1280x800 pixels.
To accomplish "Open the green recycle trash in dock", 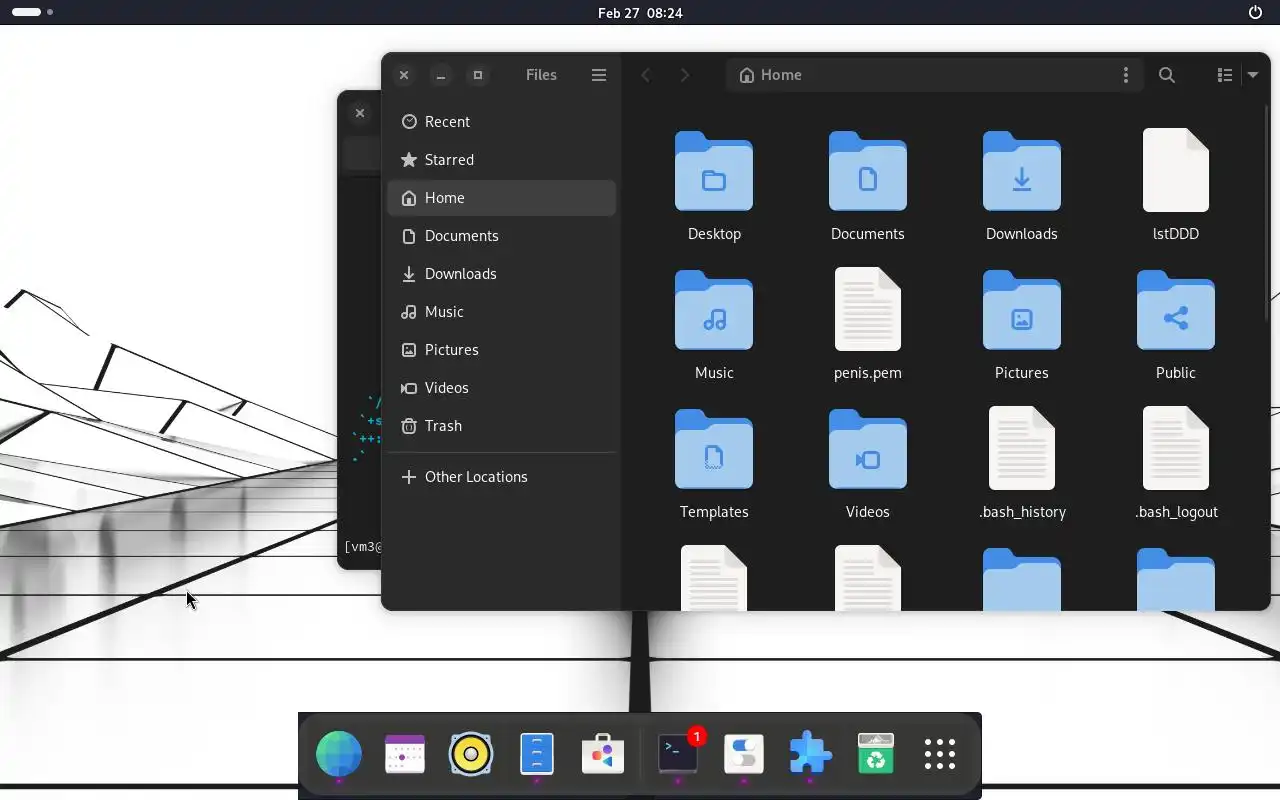I will coord(876,754).
